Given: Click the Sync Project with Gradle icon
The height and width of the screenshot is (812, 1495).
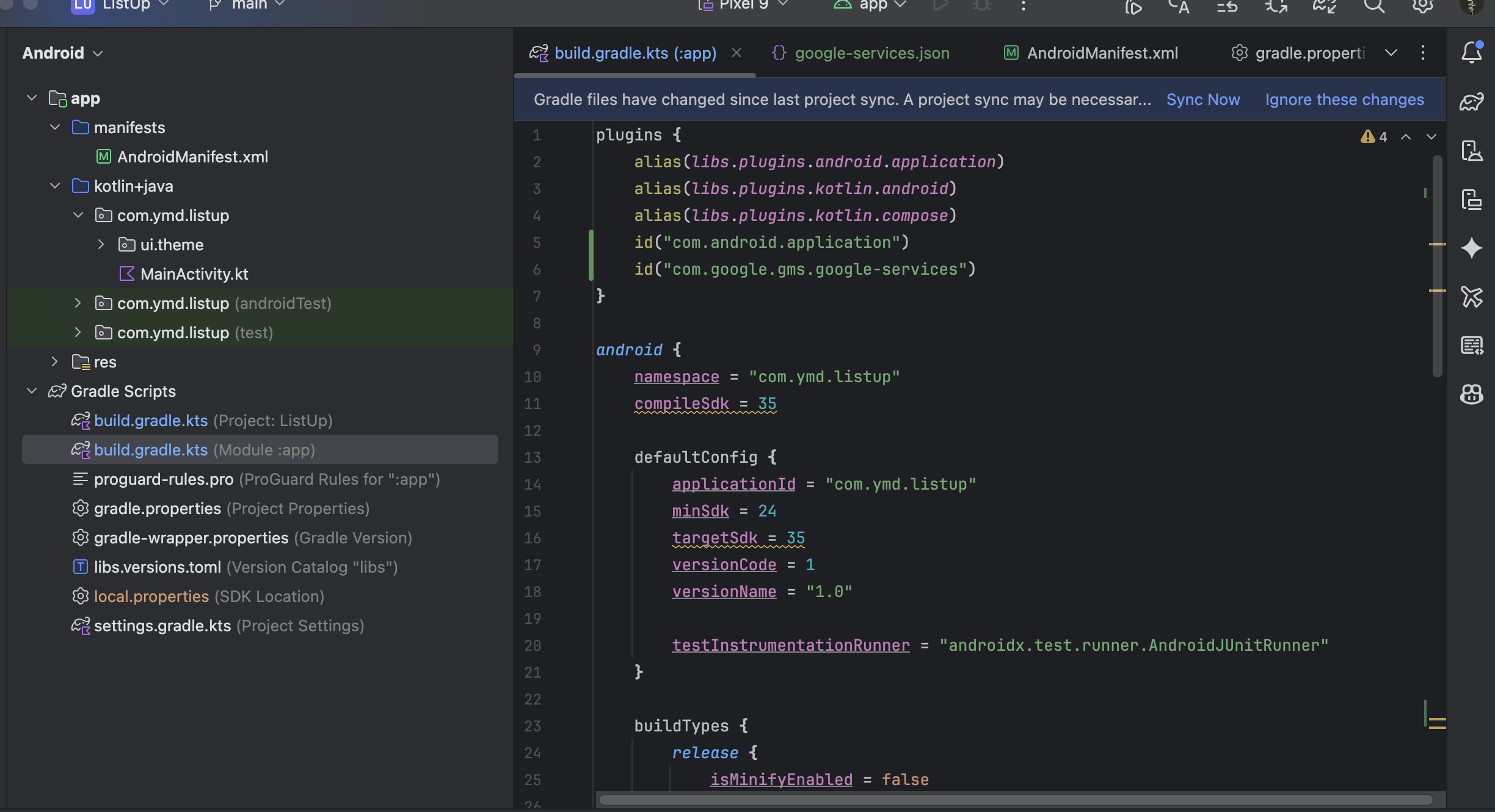Looking at the screenshot, I should (1325, 6).
